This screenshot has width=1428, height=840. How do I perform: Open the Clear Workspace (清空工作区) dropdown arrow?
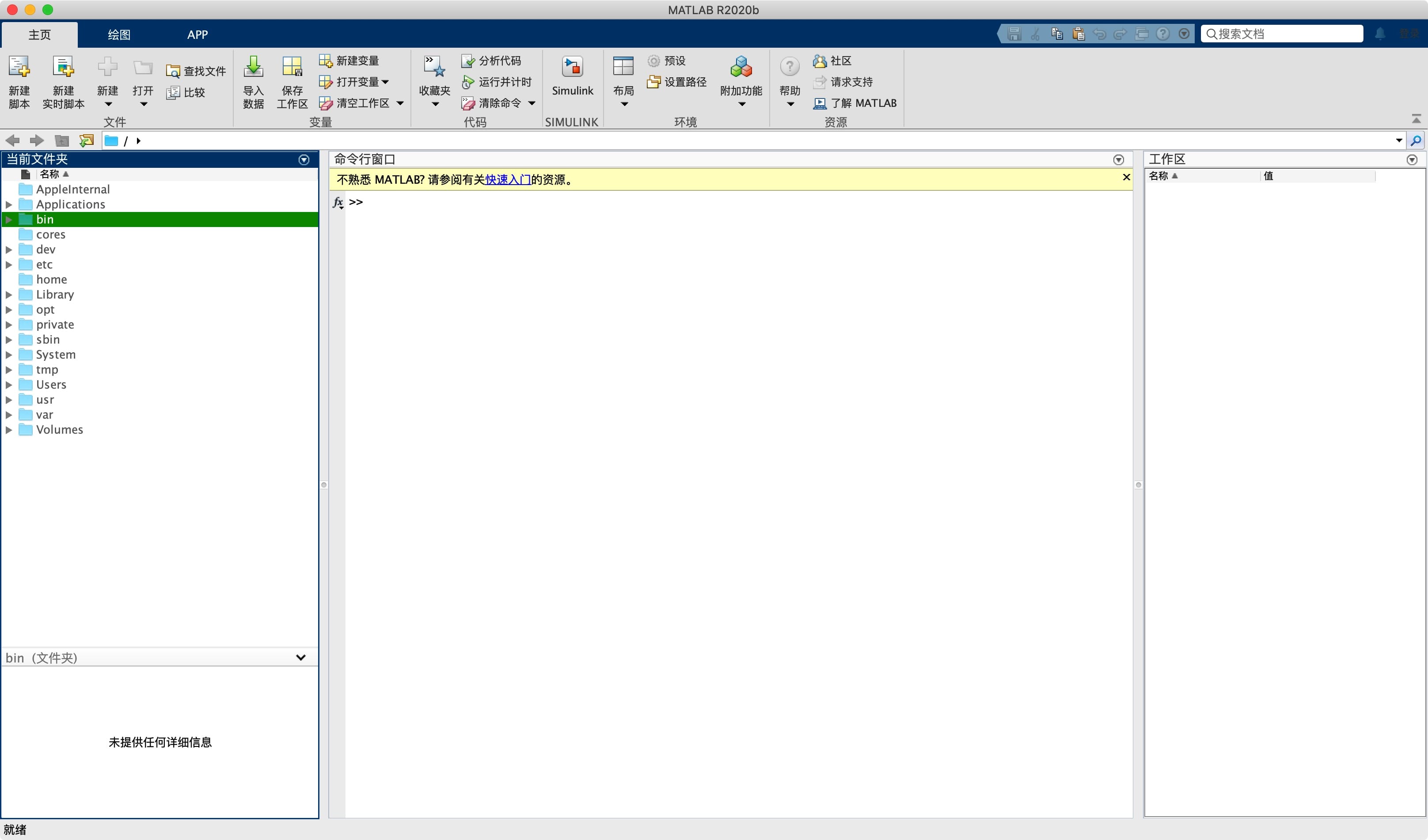400,103
